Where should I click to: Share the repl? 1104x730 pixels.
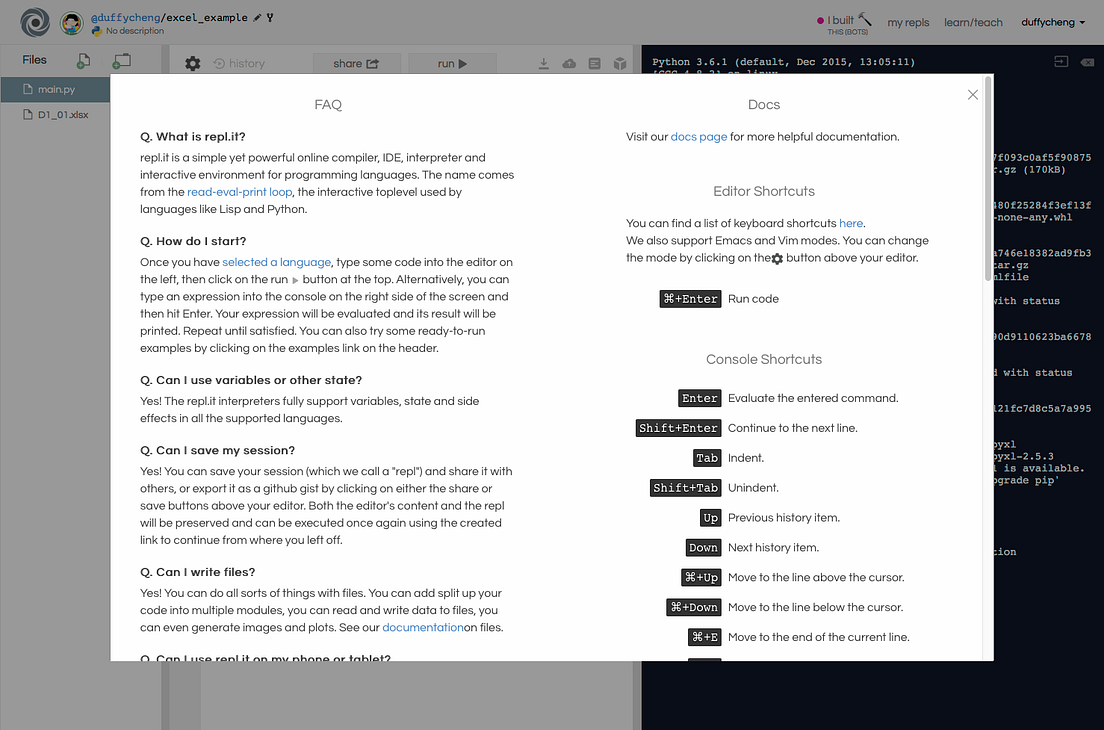pyautogui.click(x=356, y=62)
